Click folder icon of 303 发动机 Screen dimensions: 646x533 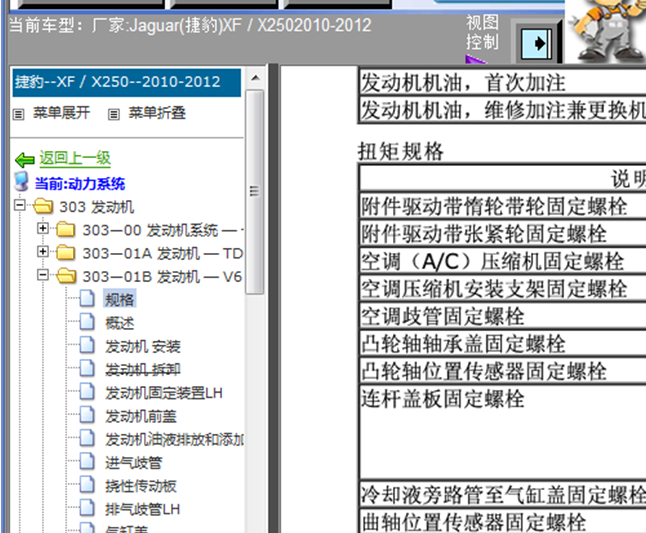(x=43, y=206)
